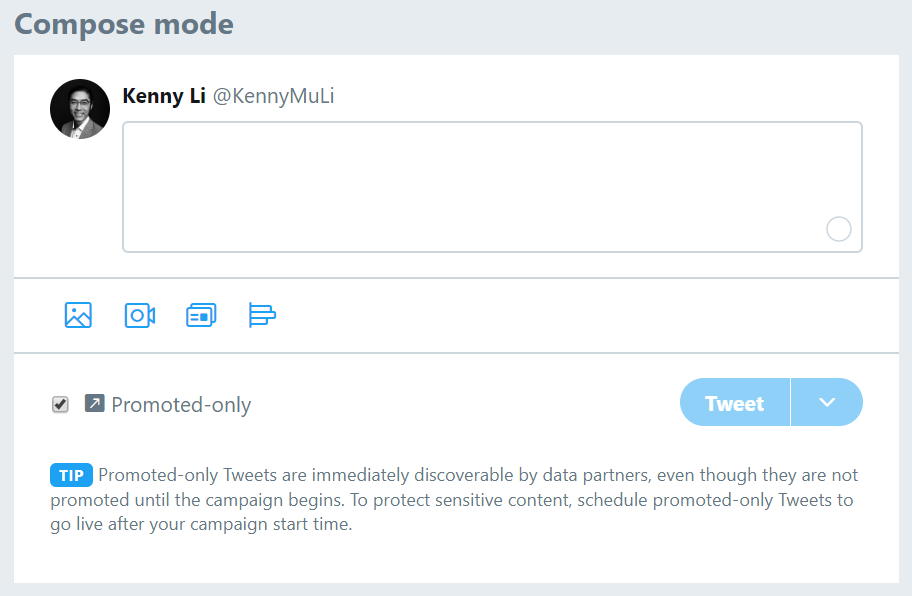Attach a video to the Tweet
The height and width of the screenshot is (596, 912).
pos(139,315)
